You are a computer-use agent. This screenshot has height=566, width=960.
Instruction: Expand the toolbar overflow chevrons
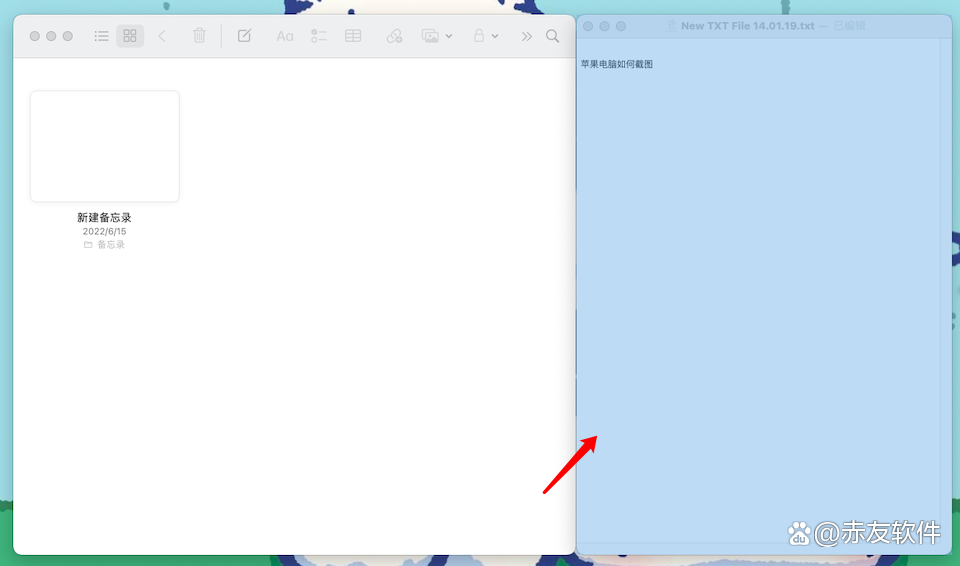tap(526, 36)
